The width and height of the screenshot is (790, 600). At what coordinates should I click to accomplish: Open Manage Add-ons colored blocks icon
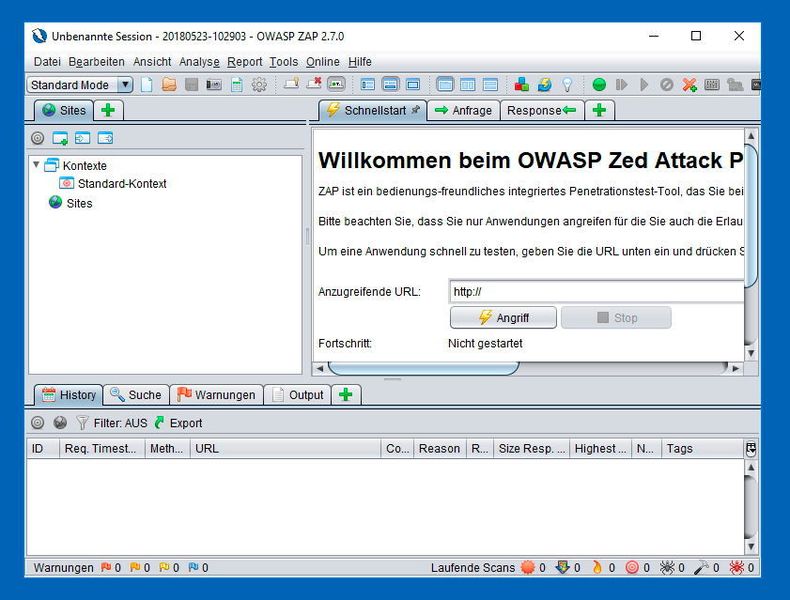[521, 85]
